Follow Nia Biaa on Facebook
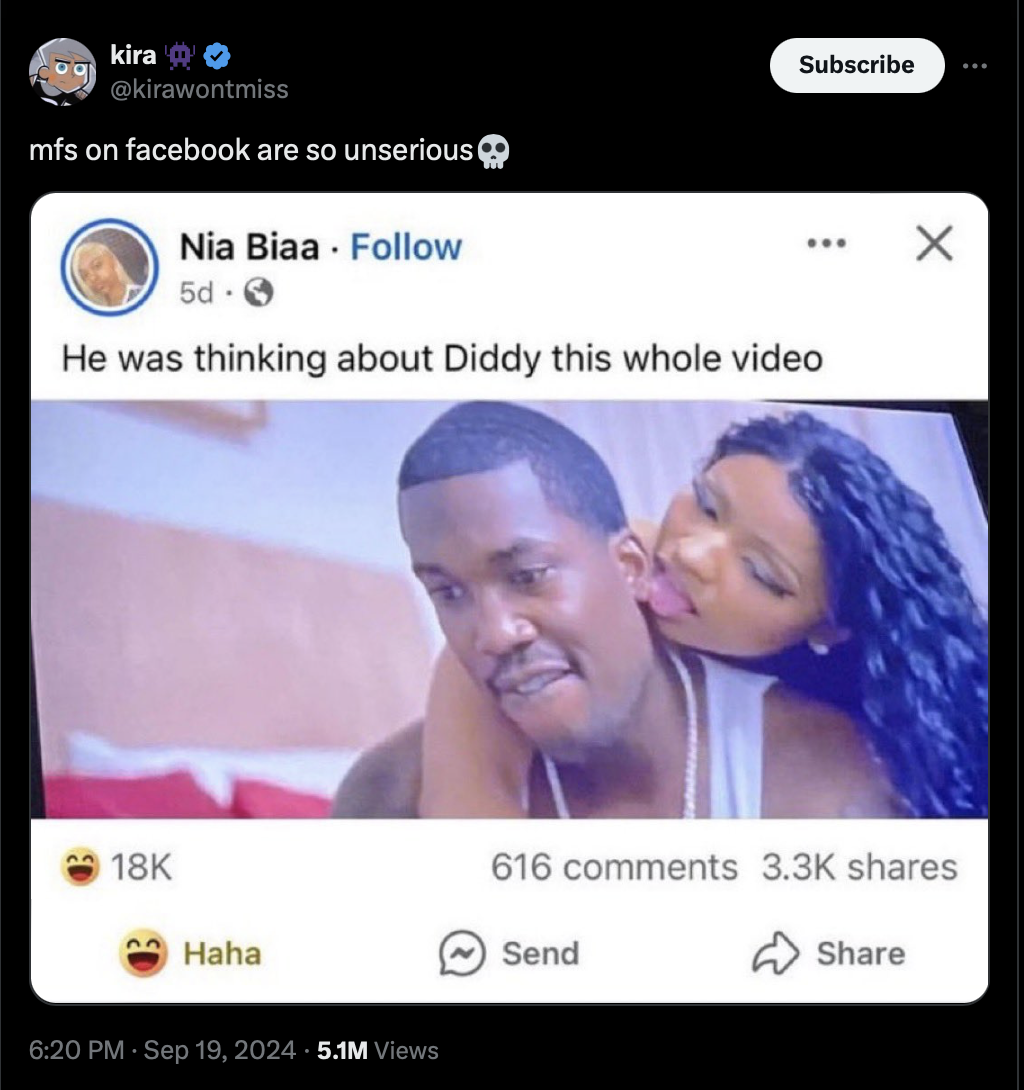Image resolution: width=1024 pixels, height=1090 pixels. [406, 247]
